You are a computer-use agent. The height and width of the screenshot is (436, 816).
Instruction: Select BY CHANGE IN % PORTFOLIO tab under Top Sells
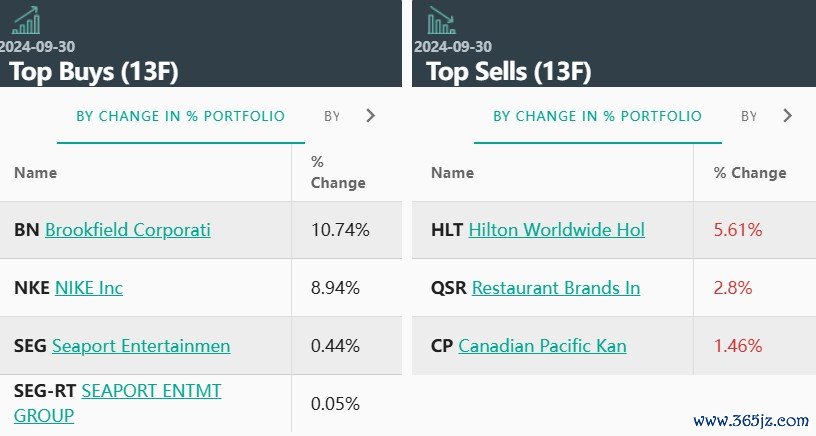click(x=597, y=116)
